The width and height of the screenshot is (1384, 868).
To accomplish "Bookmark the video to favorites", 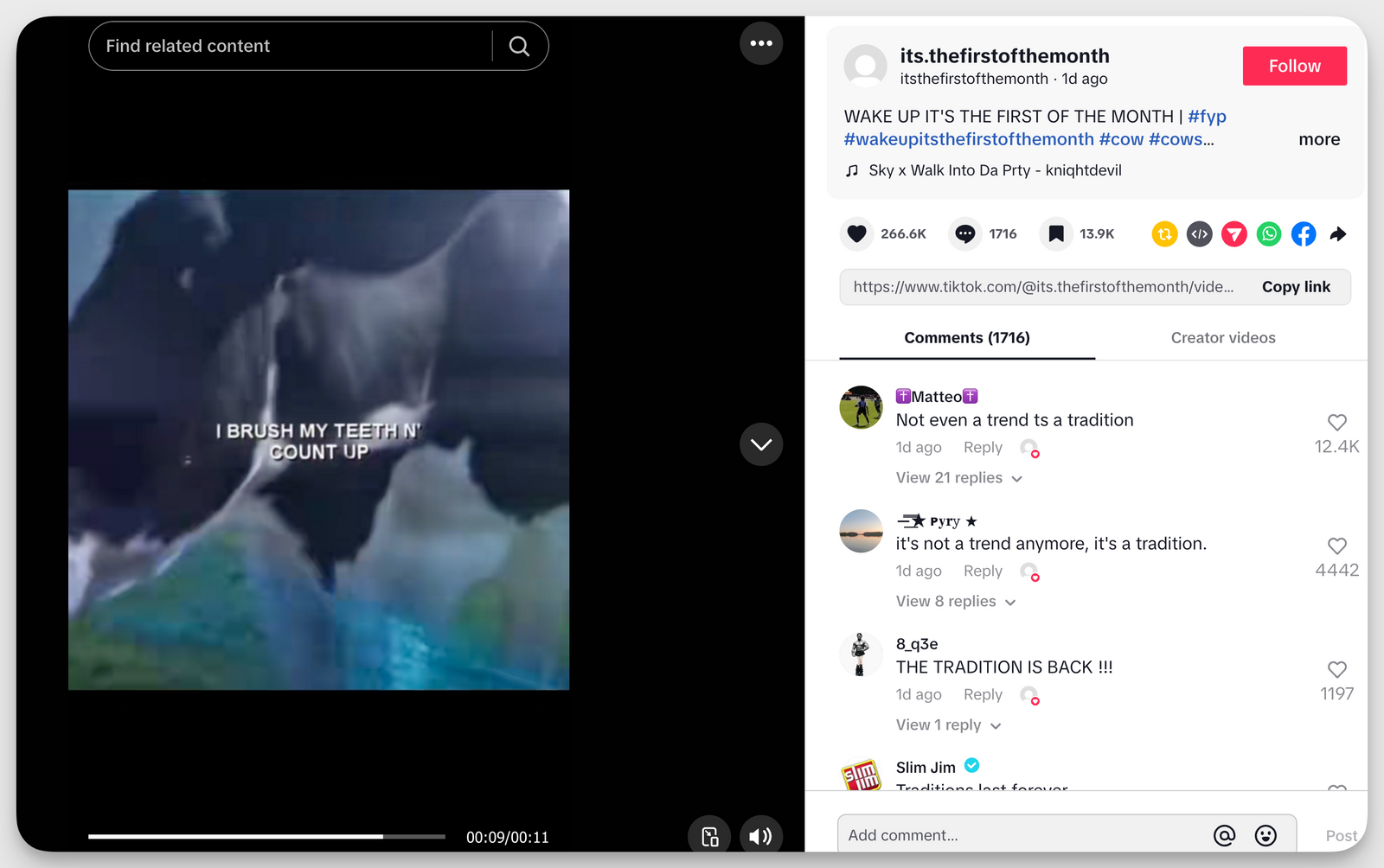I will pos(1055,233).
